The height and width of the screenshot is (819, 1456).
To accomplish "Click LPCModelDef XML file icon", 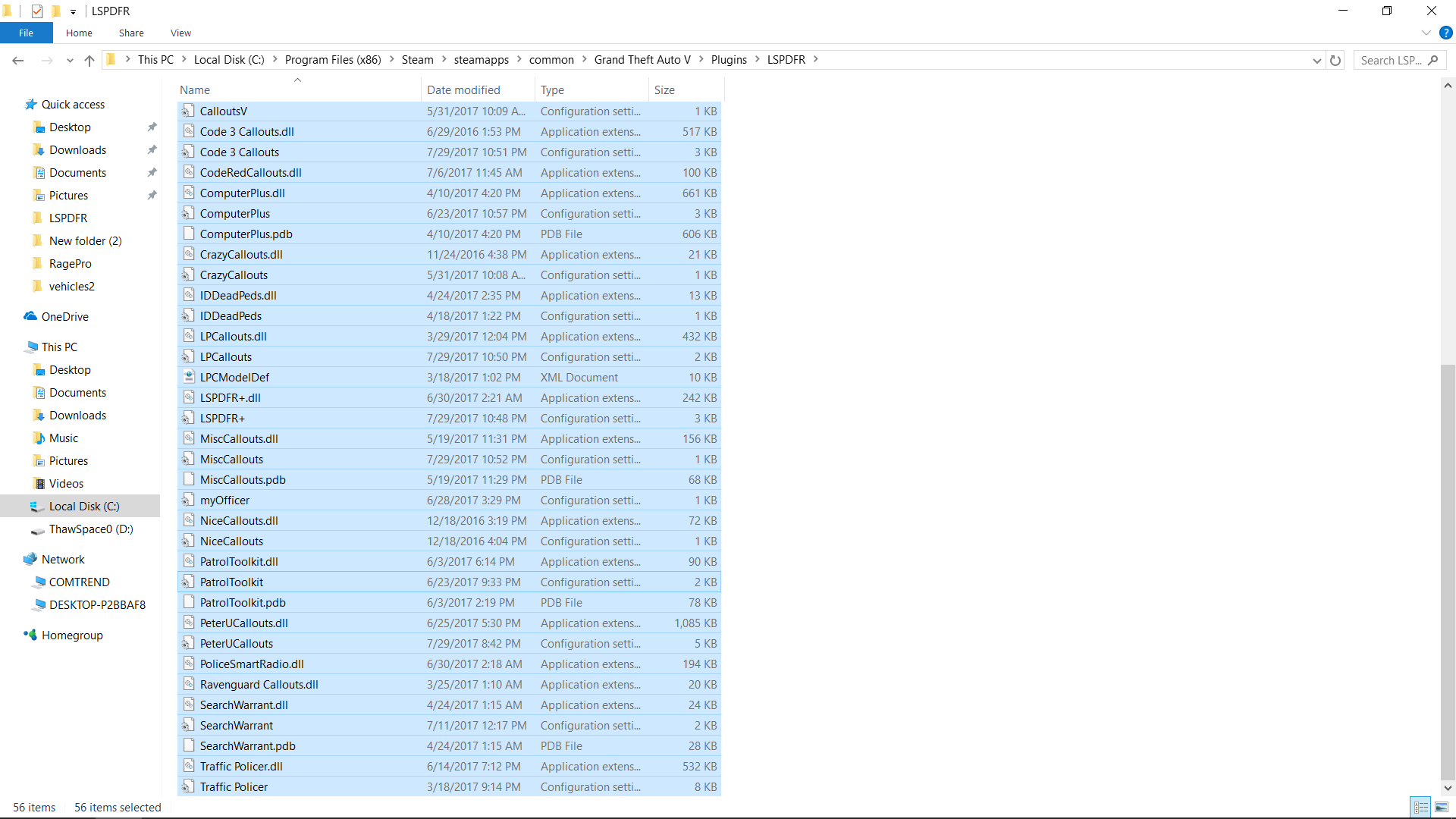I will (189, 377).
